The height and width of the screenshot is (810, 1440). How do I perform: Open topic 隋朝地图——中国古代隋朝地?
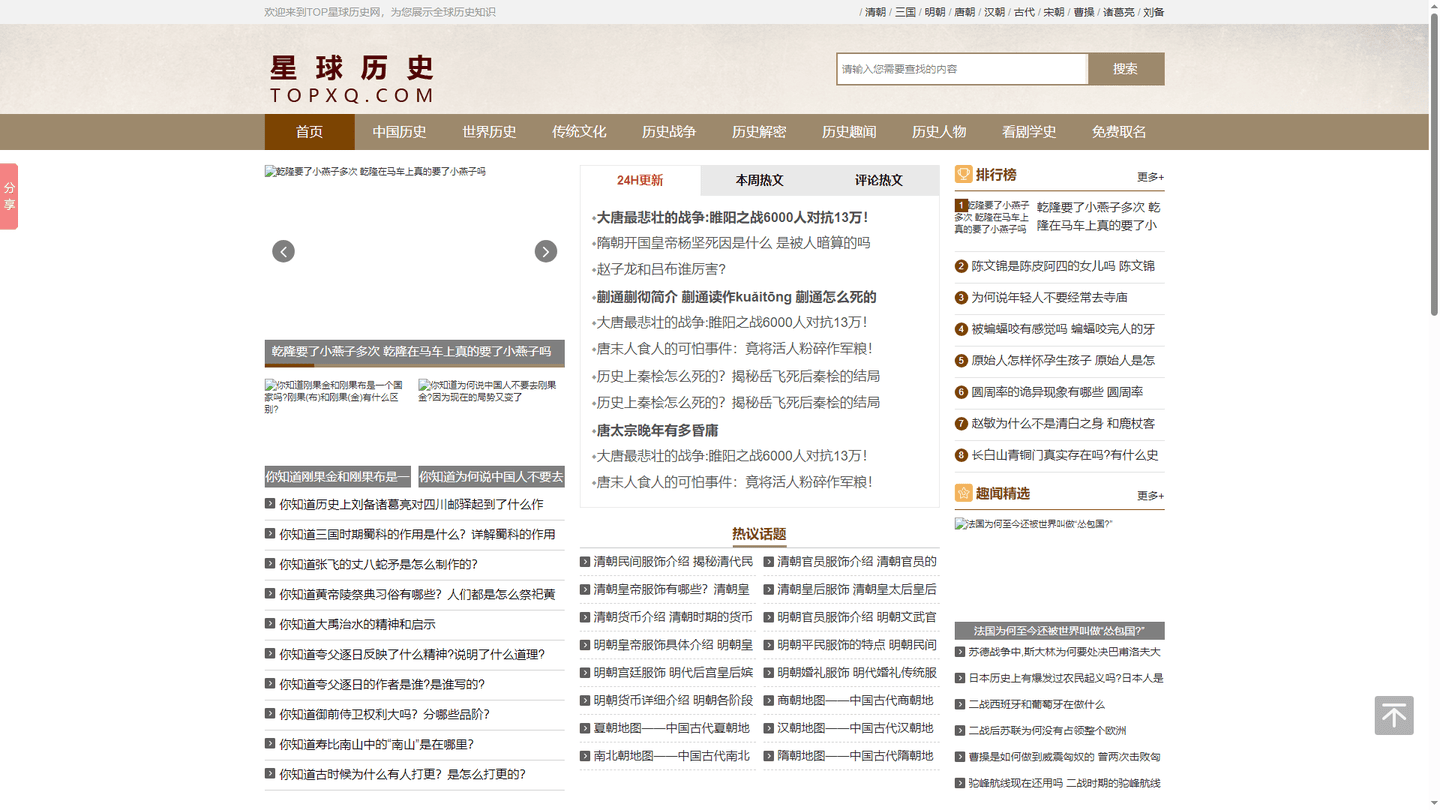coord(855,756)
